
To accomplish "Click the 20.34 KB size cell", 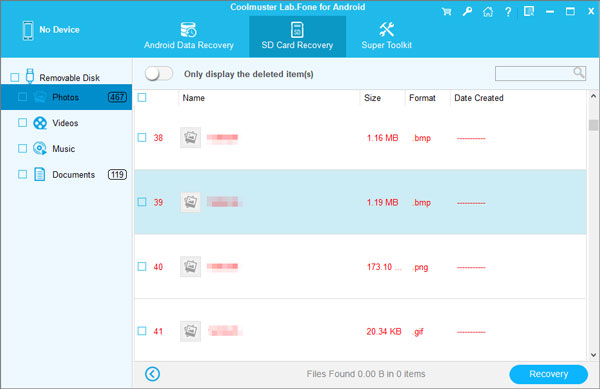I will coord(383,331).
